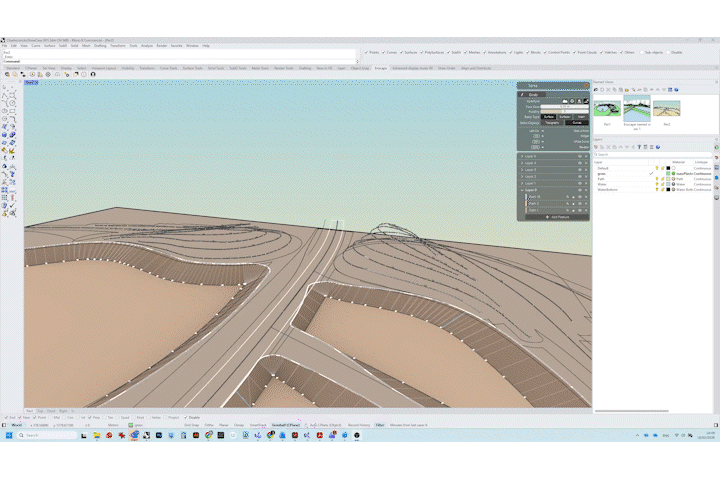Expand Layer 2 in the Terra panel

coord(521,177)
